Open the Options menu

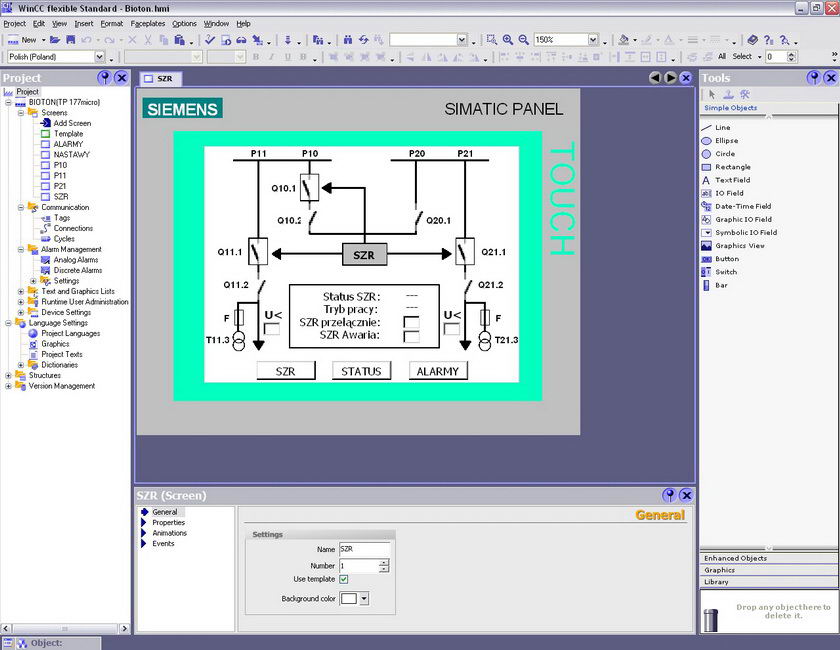click(184, 24)
